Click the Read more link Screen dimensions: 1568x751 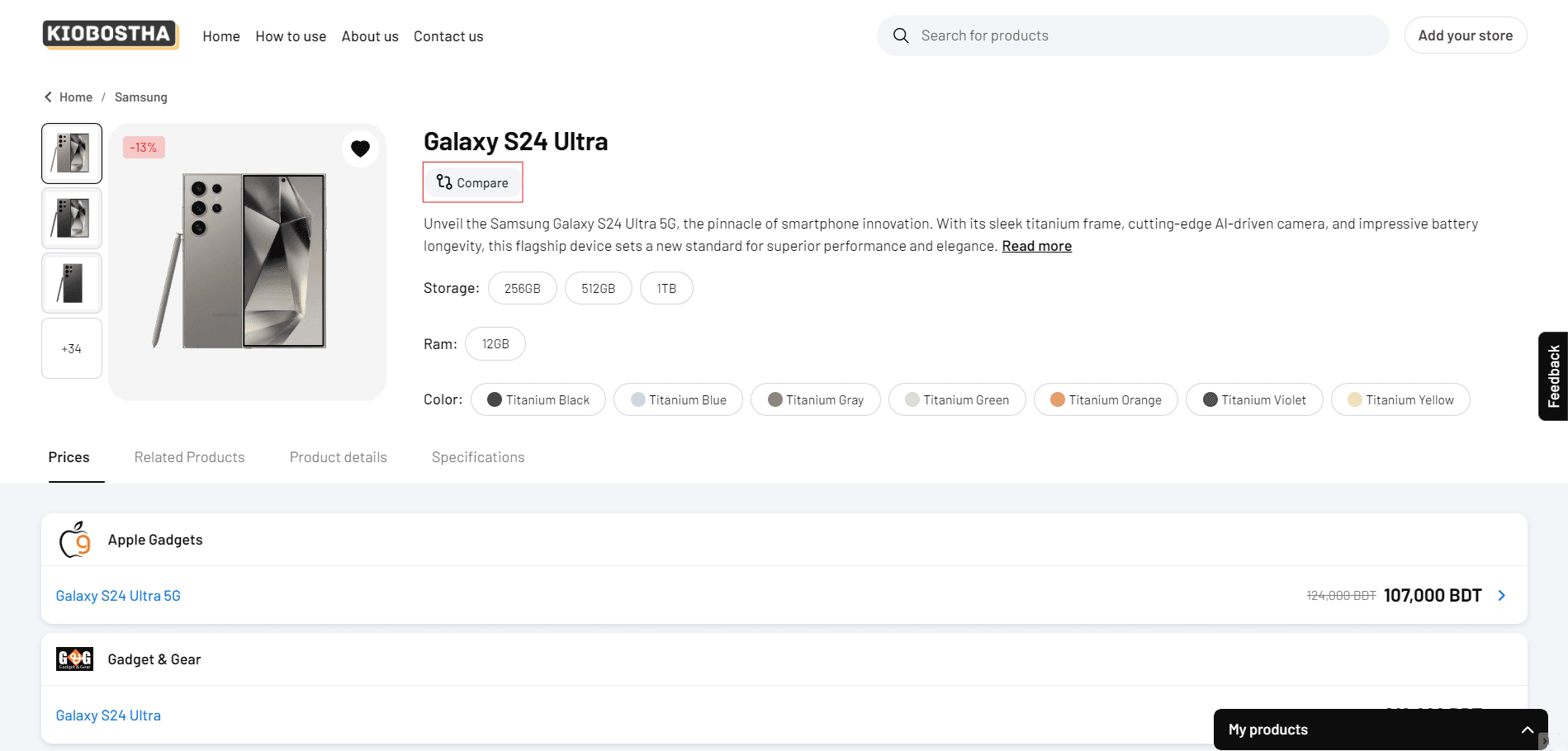(x=1036, y=246)
